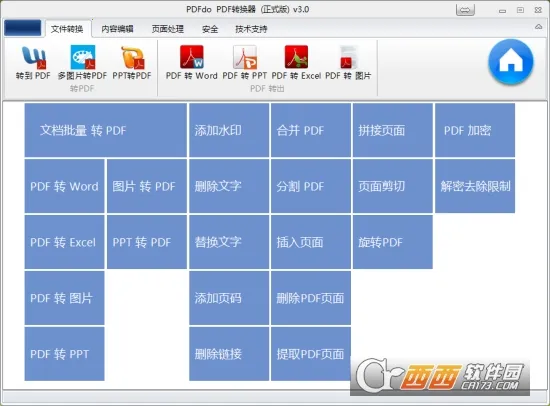
Task: Select the 合并 PDF tile
Action: (x=311, y=130)
